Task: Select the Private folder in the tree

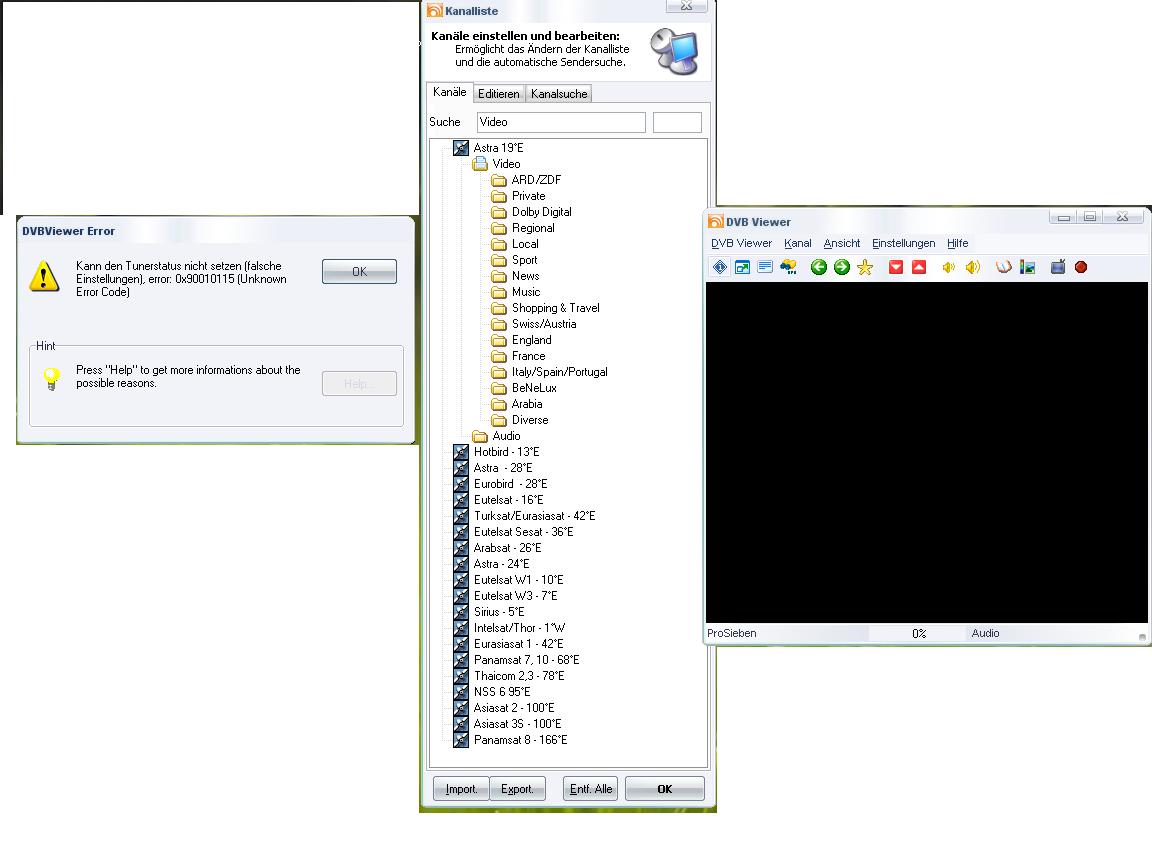Action: 528,196
